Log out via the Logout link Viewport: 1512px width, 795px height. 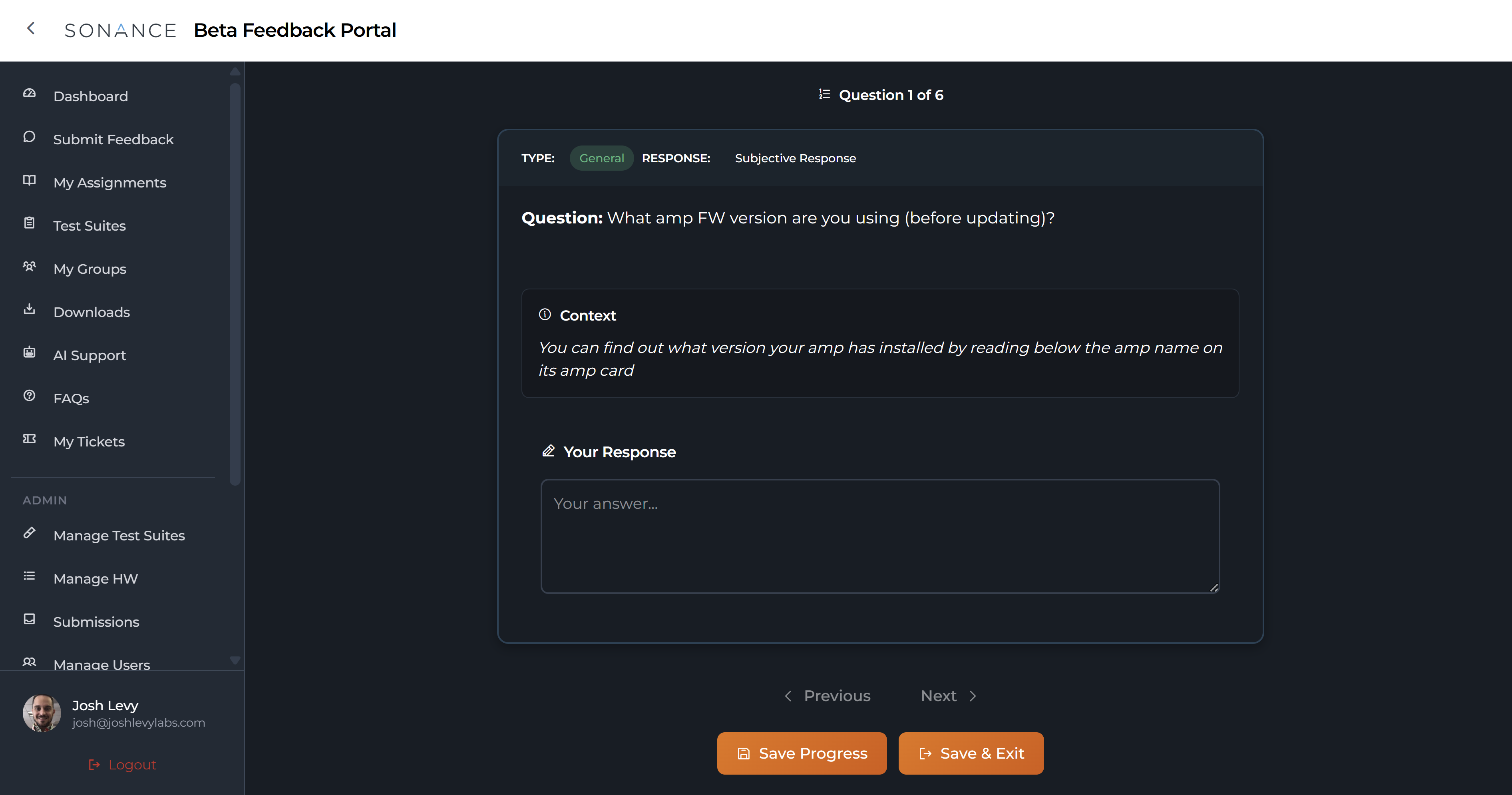coord(122,765)
